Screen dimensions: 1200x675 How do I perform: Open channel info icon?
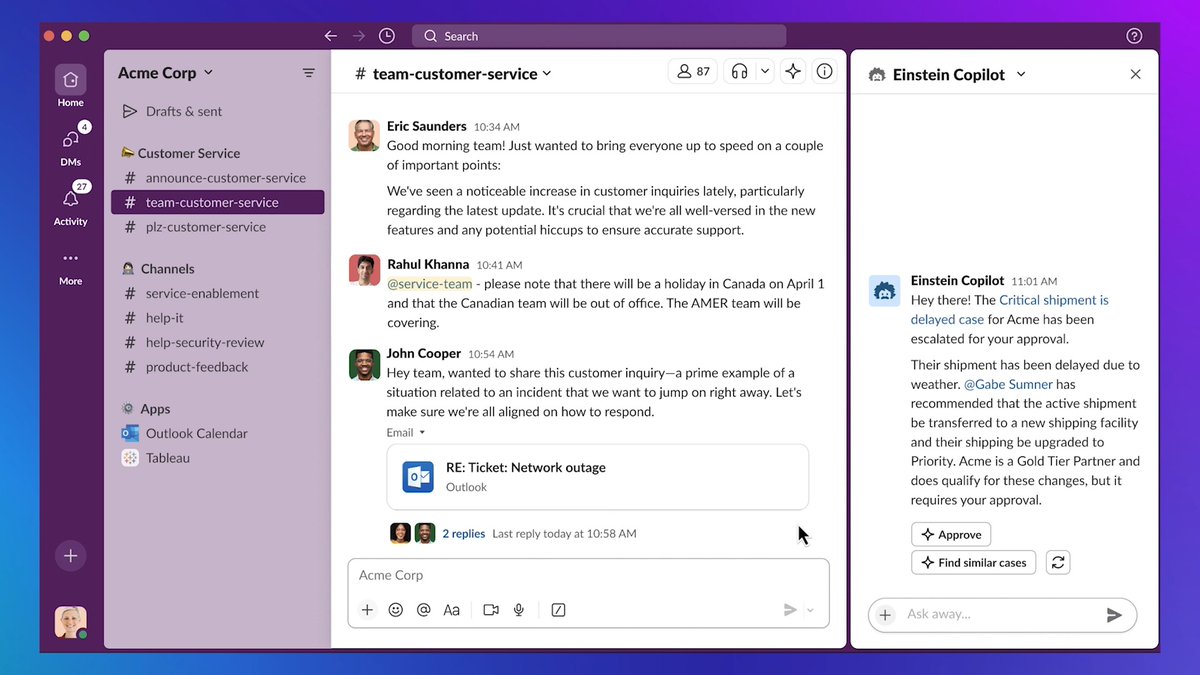tap(825, 72)
